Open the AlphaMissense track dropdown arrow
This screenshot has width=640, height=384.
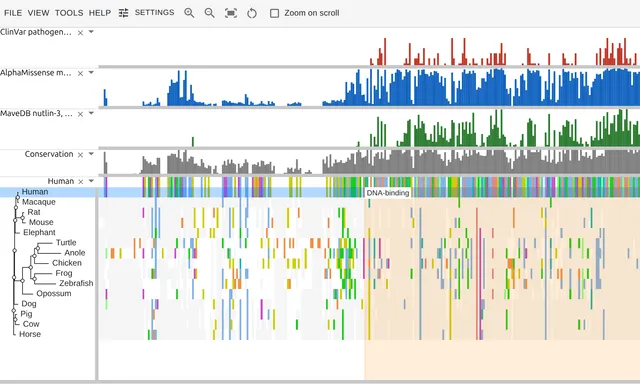tap(91, 72)
